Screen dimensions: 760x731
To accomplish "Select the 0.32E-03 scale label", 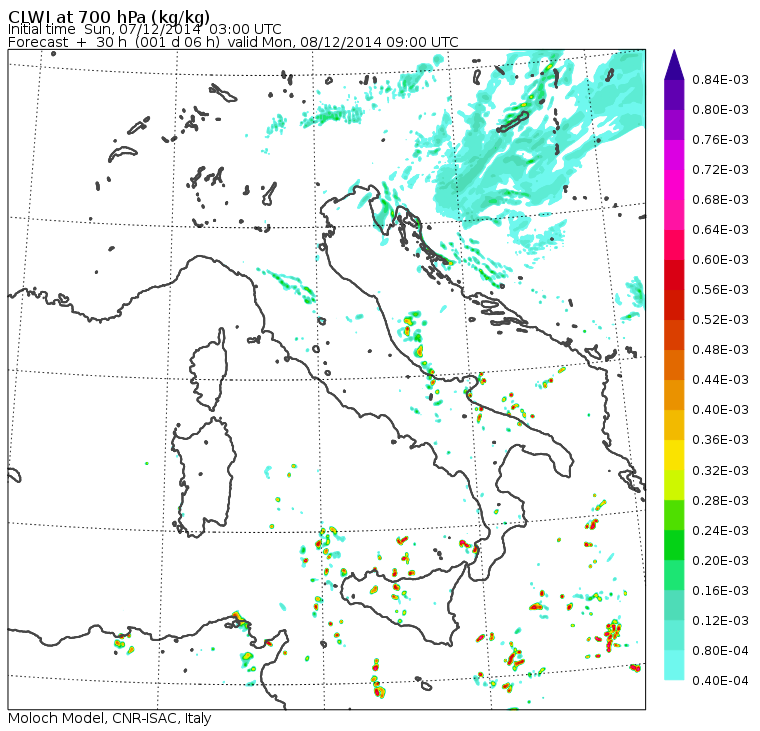I will point(720,471).
